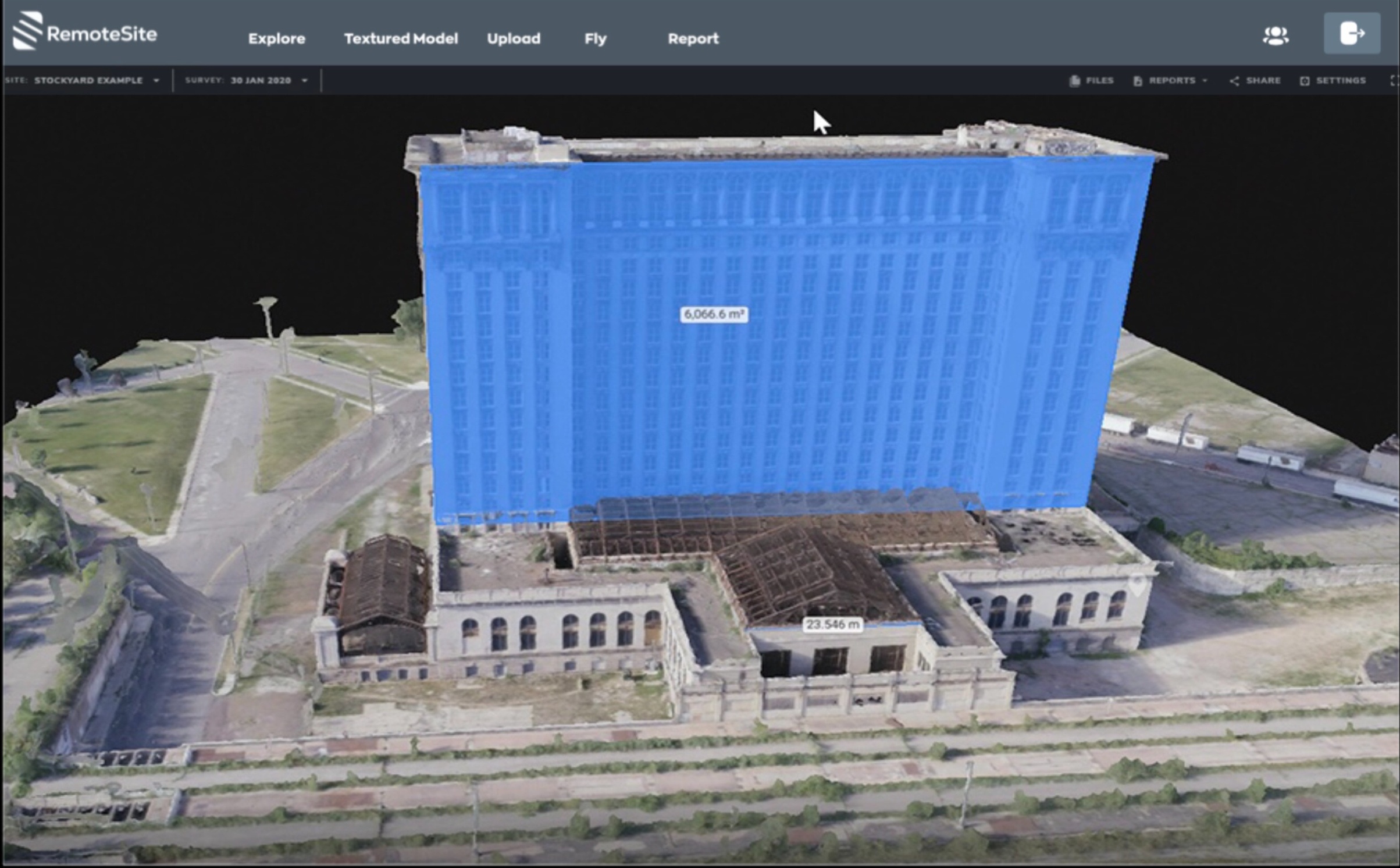Click the map pin marker on right building
This screenshot has height=868, width=1400.
(x=1138, y=584)
